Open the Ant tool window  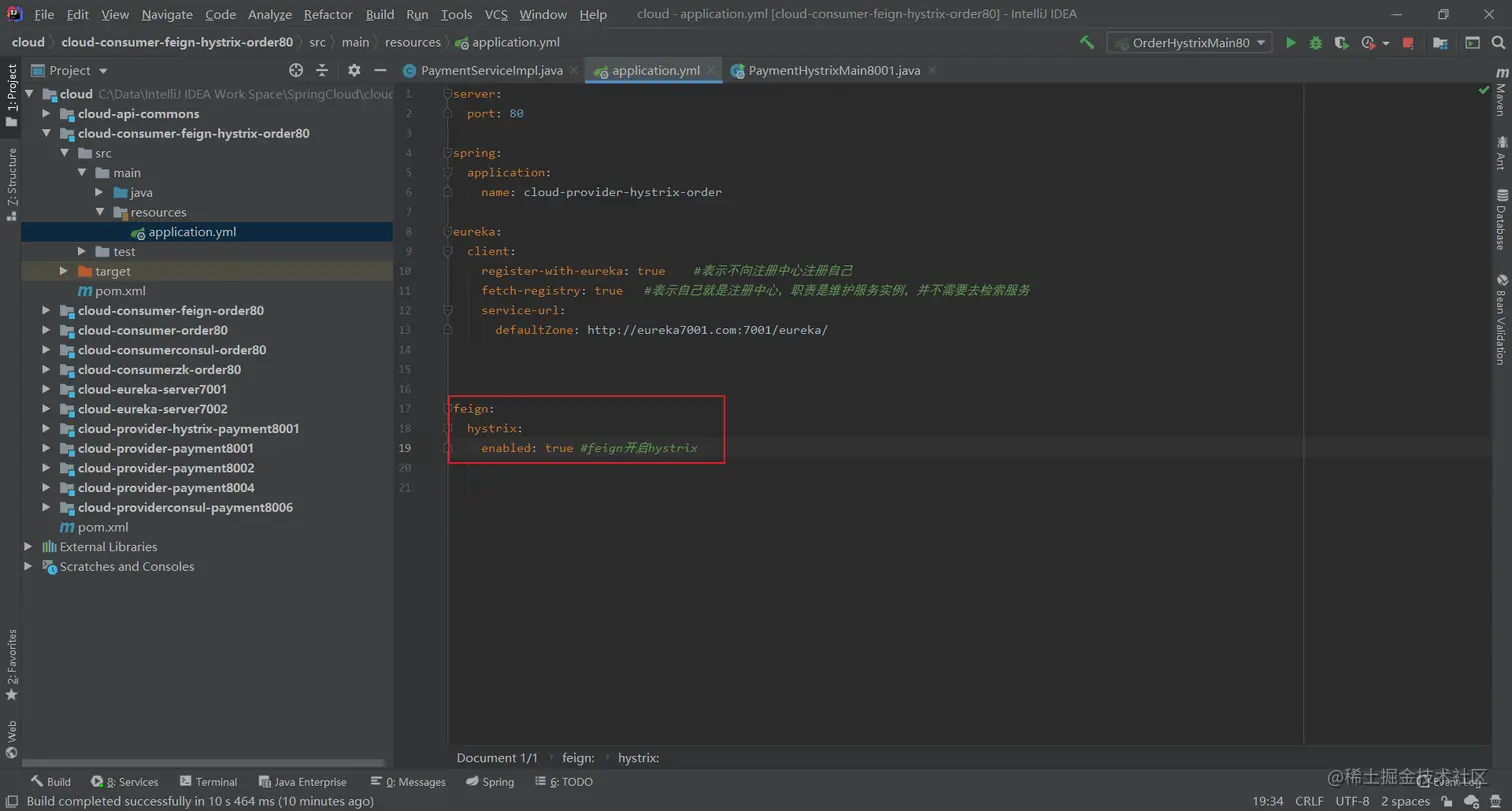pos(1501,155)
